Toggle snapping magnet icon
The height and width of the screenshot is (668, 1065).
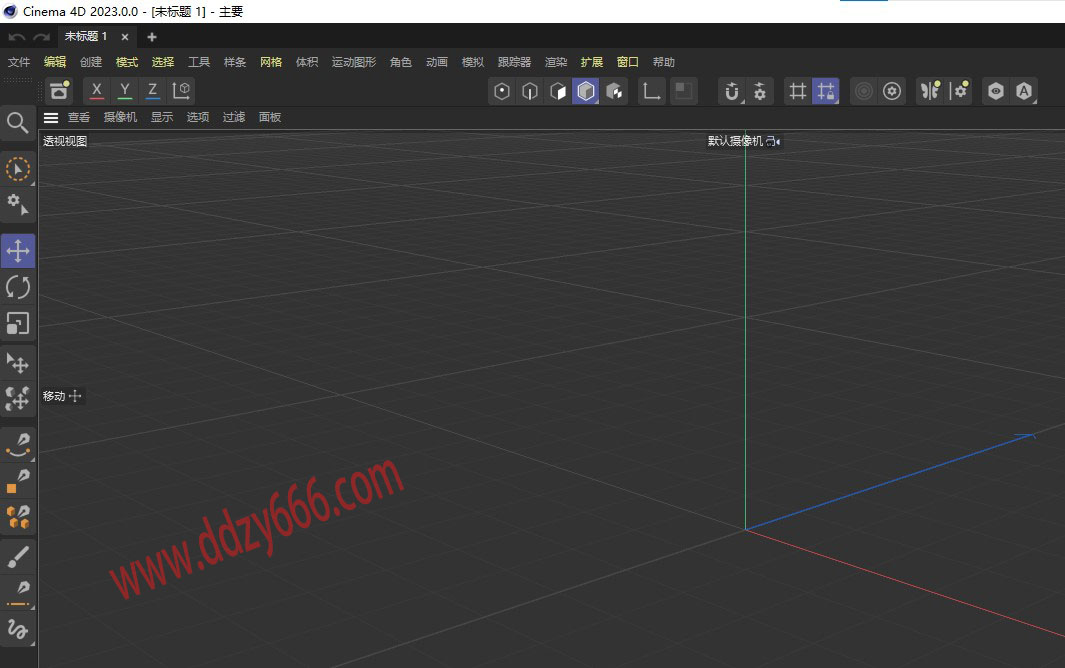click(x=732, y=91)
